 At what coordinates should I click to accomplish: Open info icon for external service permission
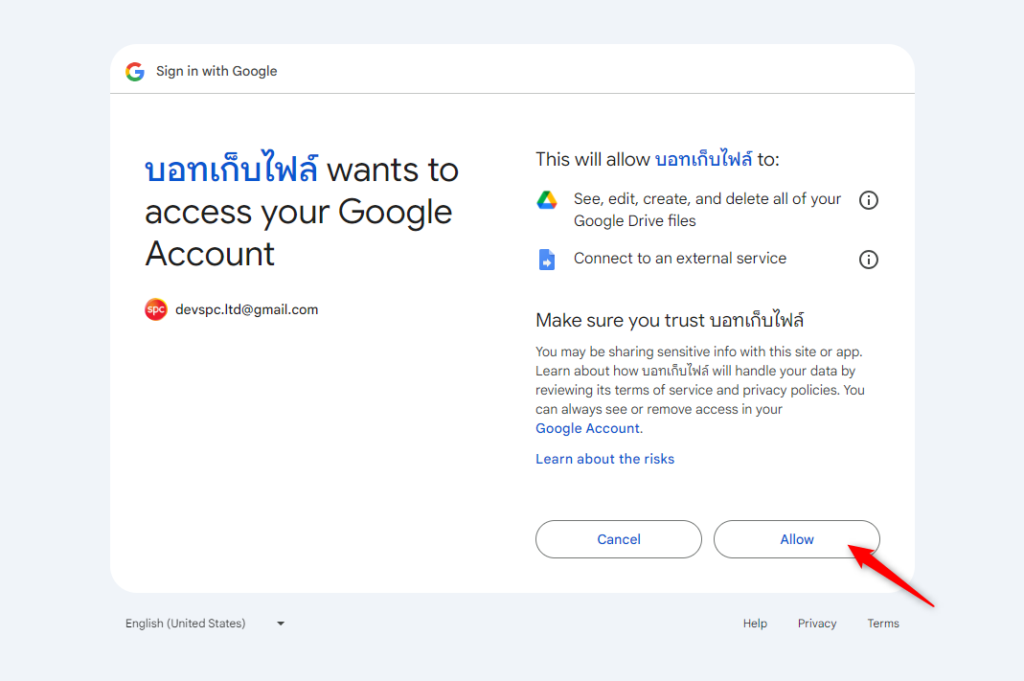pyautogui.click(x=869, y=260)
